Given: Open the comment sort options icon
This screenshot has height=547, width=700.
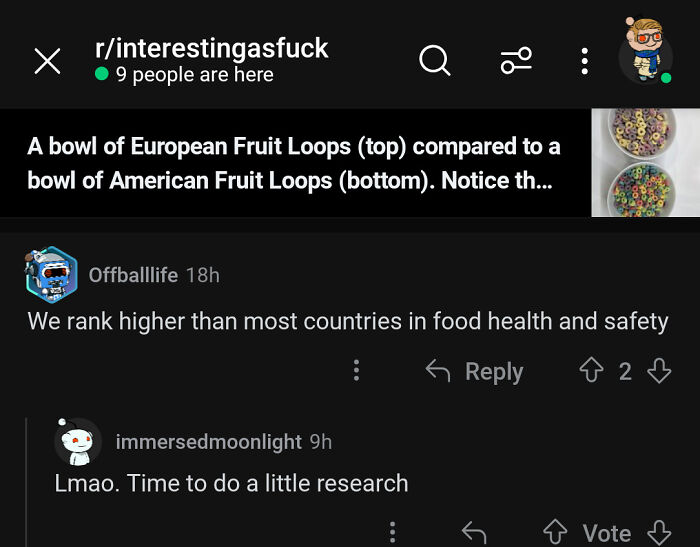Looking at the screenshot, I should pos(516,61).
